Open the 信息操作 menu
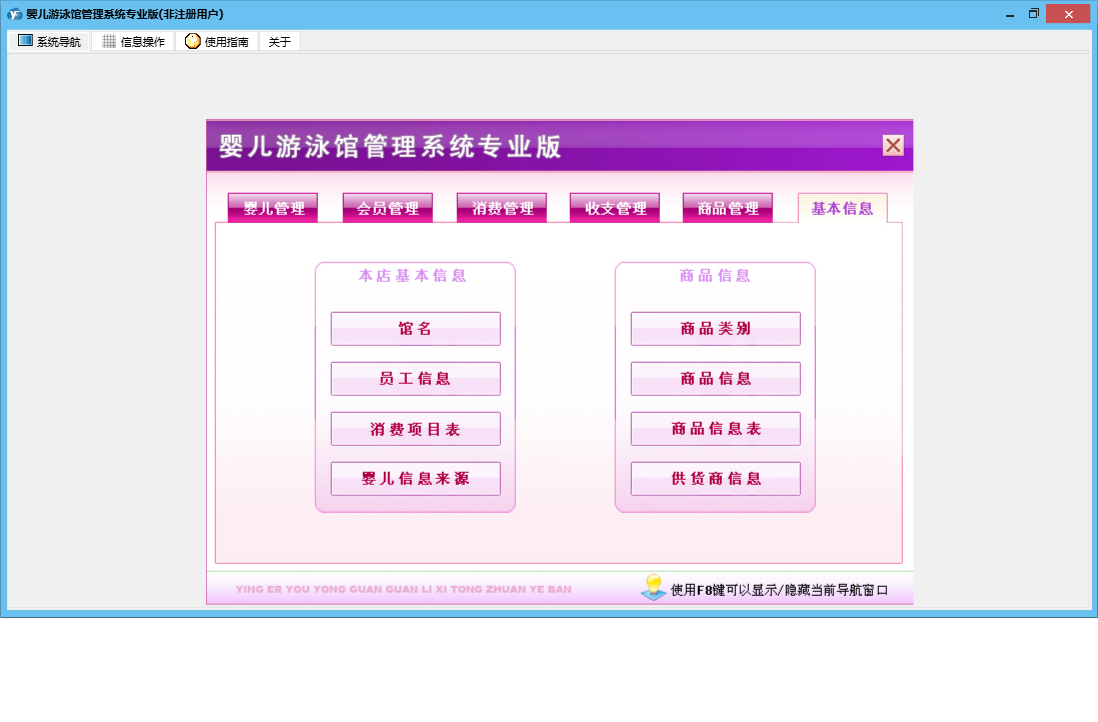Image resolution: width=1098 pixels, height=722 pixels. pyautogui.click(x=133, y=41)
